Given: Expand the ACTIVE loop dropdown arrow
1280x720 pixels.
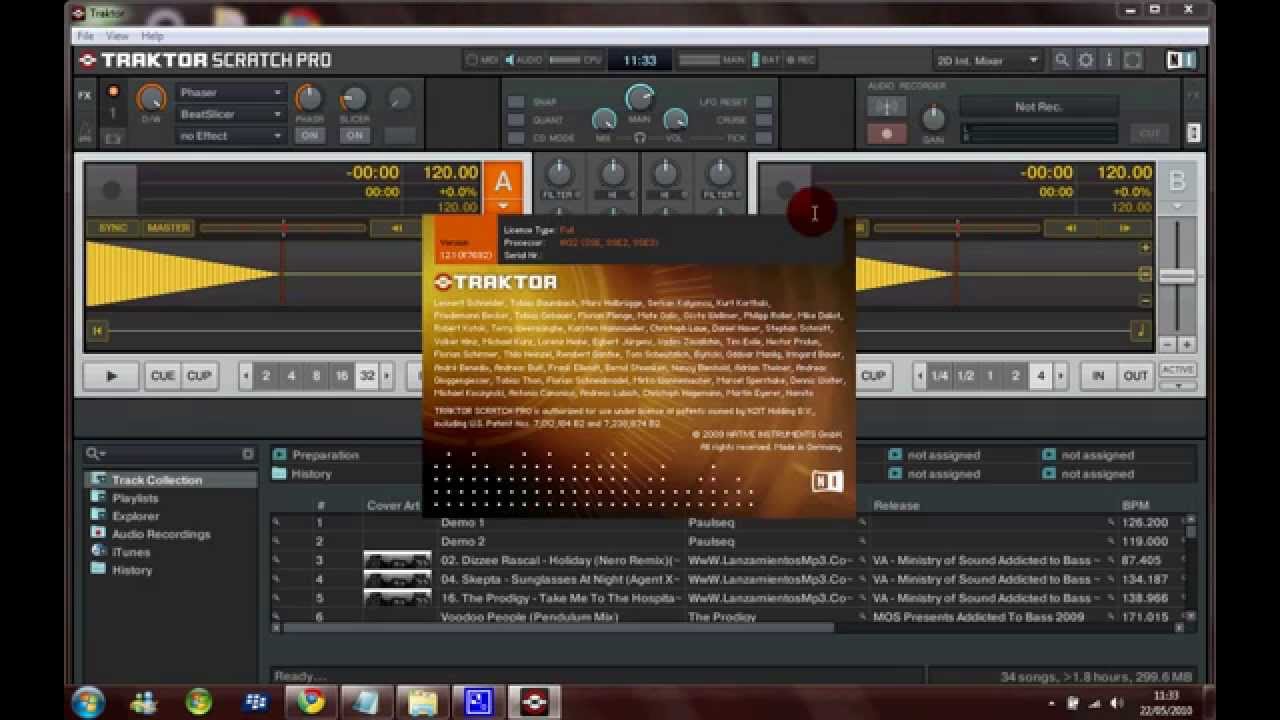Looking at the screenshot, I should pyautogui.click(x=1178, y=386).
